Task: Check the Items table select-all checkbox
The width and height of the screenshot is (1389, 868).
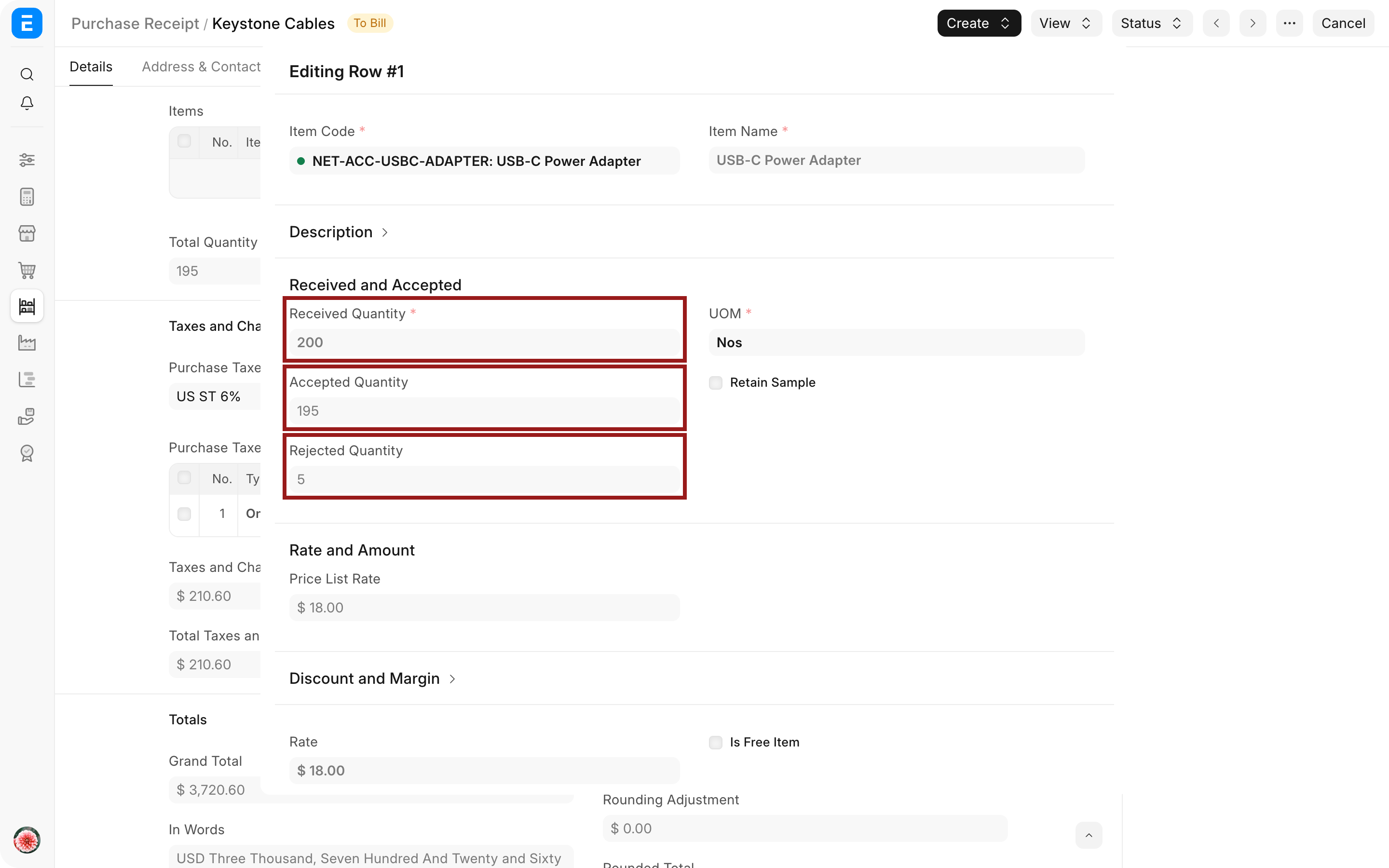Action: [x=184, y=141]
